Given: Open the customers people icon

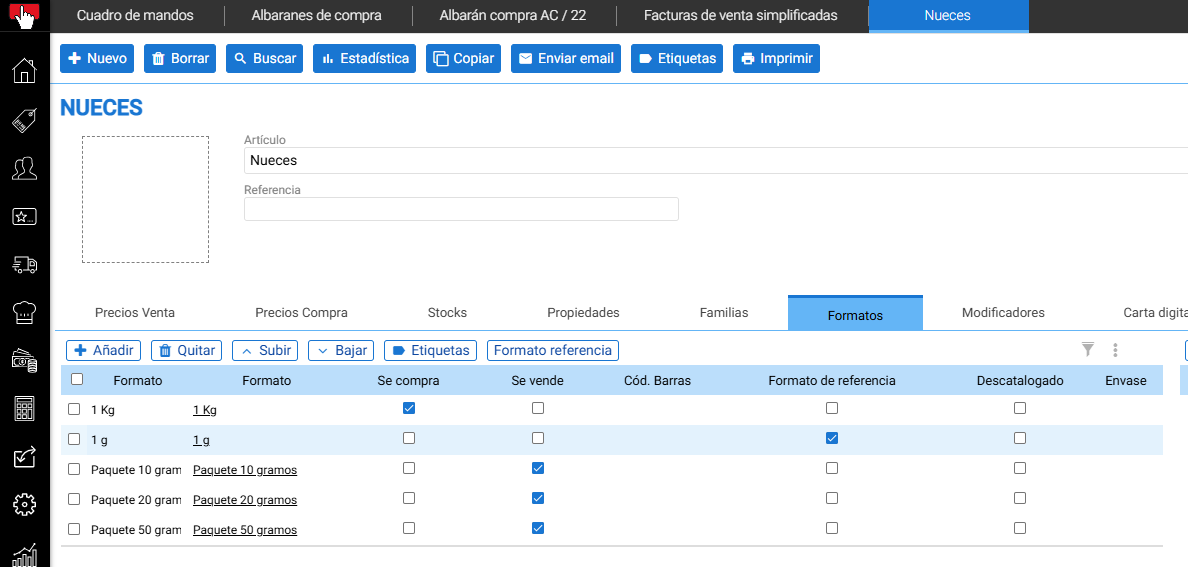Looking at the screenshot, I should (x=24, y=168).
